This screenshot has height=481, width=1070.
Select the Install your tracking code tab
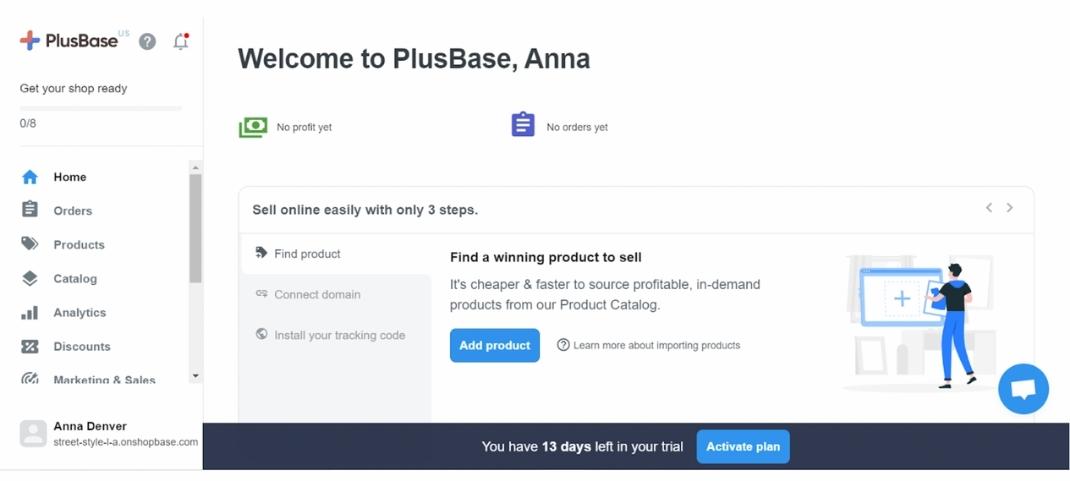[339, 335]
